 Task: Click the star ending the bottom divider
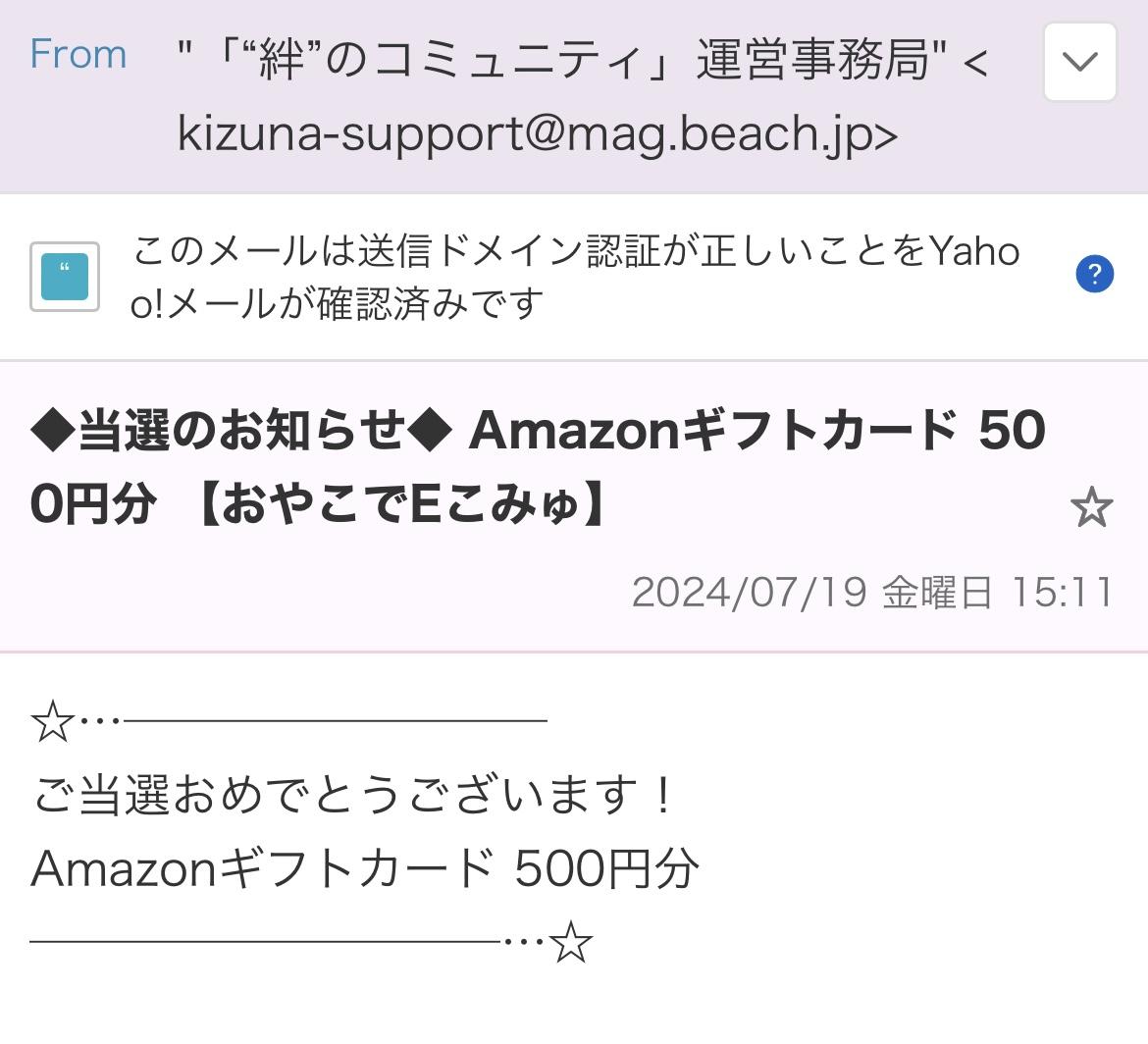571,943
